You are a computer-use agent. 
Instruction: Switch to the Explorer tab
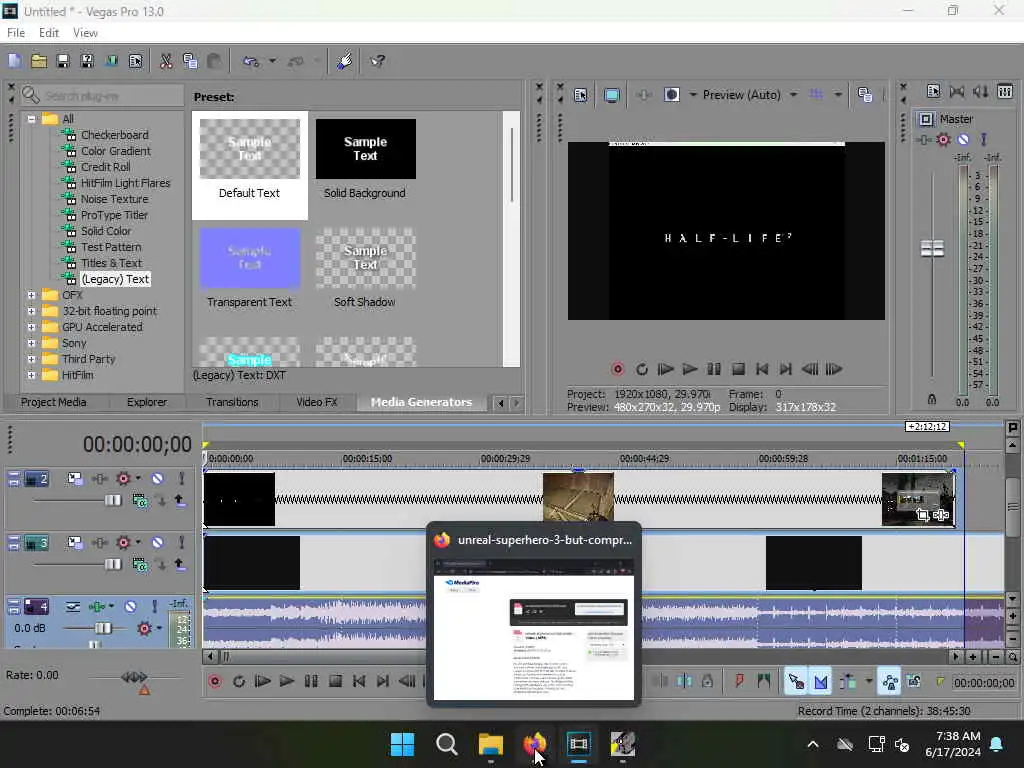(147, 402)
